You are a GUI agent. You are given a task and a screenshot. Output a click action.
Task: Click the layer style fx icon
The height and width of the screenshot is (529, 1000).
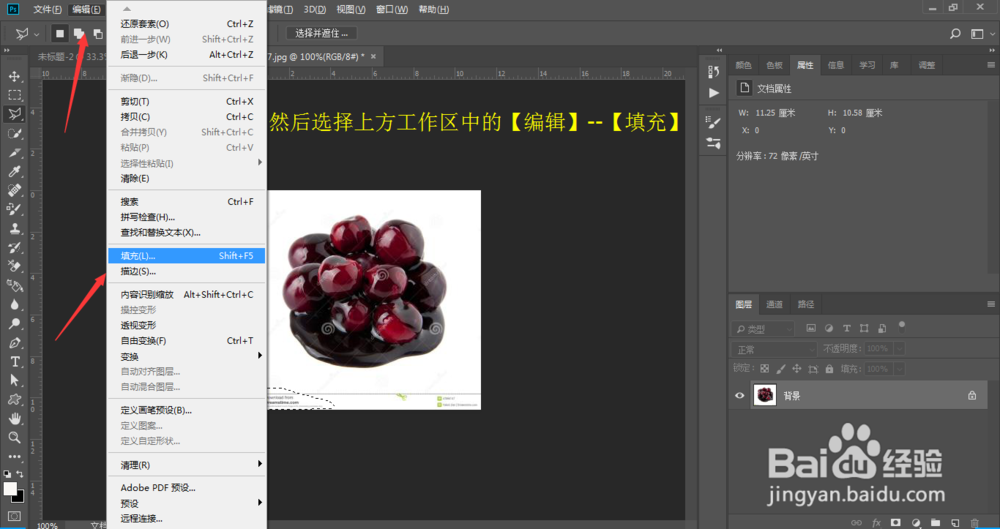(x=876, y=523)
